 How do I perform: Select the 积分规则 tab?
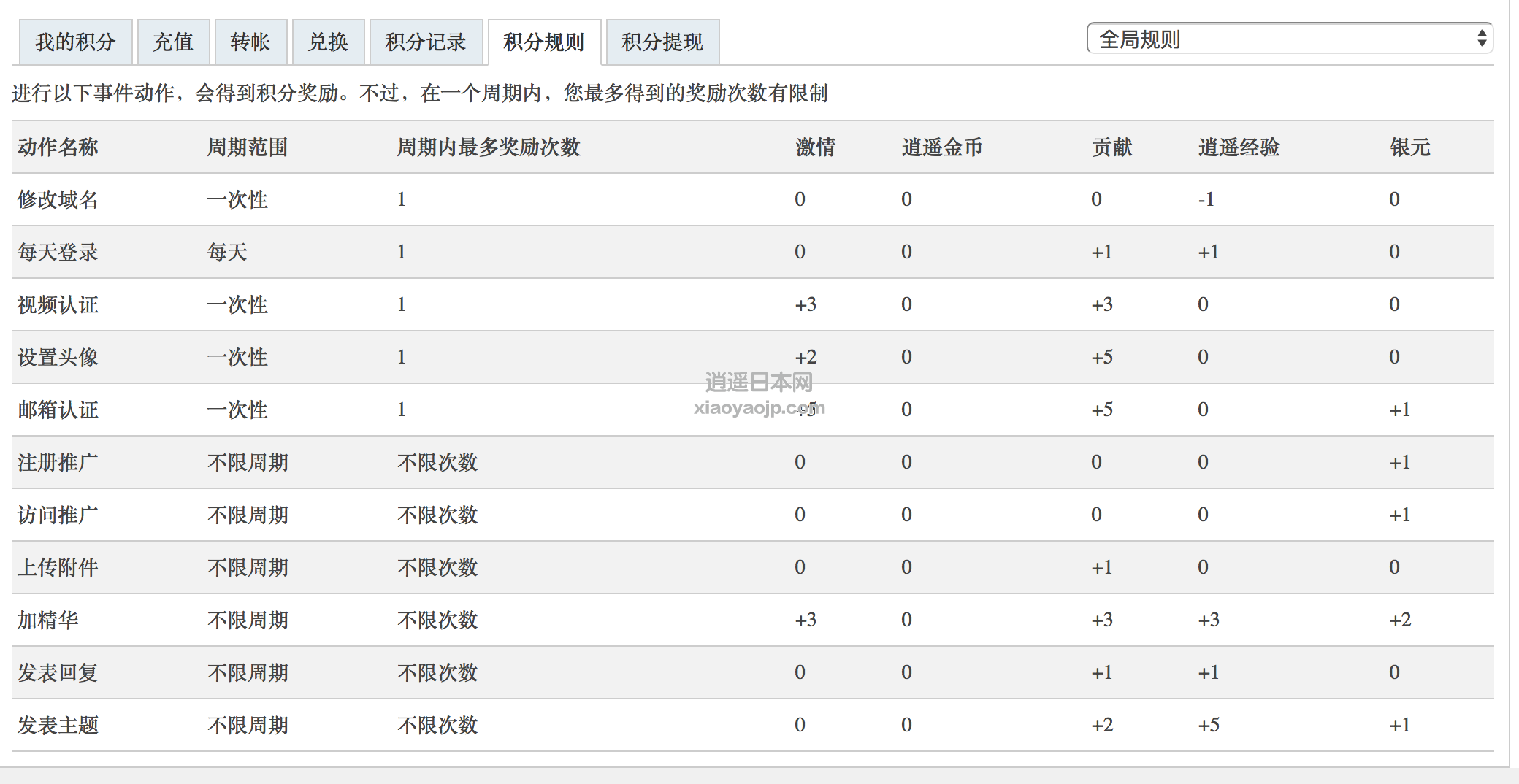point(544,42)
